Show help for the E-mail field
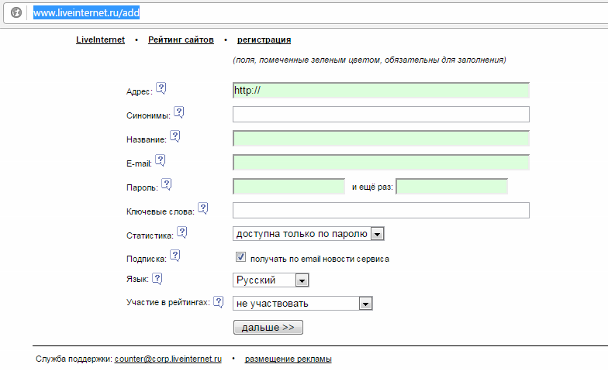The width and height of the screenshot is (608, 370). pos(160,160)
